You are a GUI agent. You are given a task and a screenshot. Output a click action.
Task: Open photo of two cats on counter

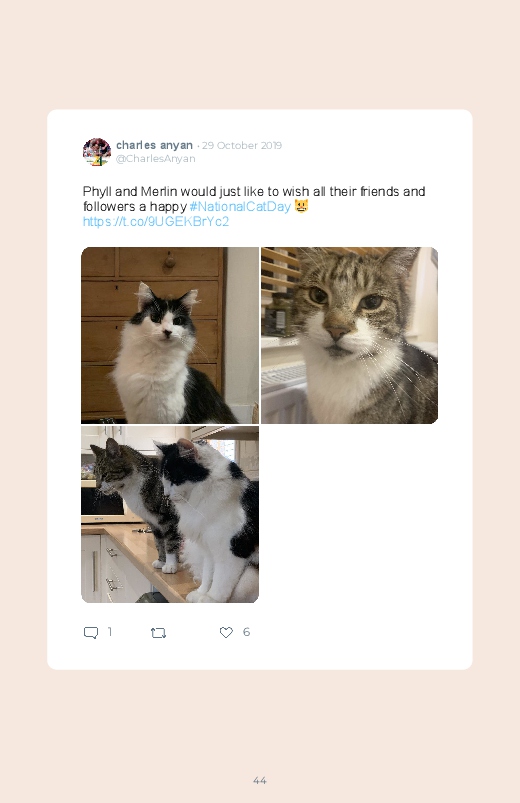click(x=170, y=514)
